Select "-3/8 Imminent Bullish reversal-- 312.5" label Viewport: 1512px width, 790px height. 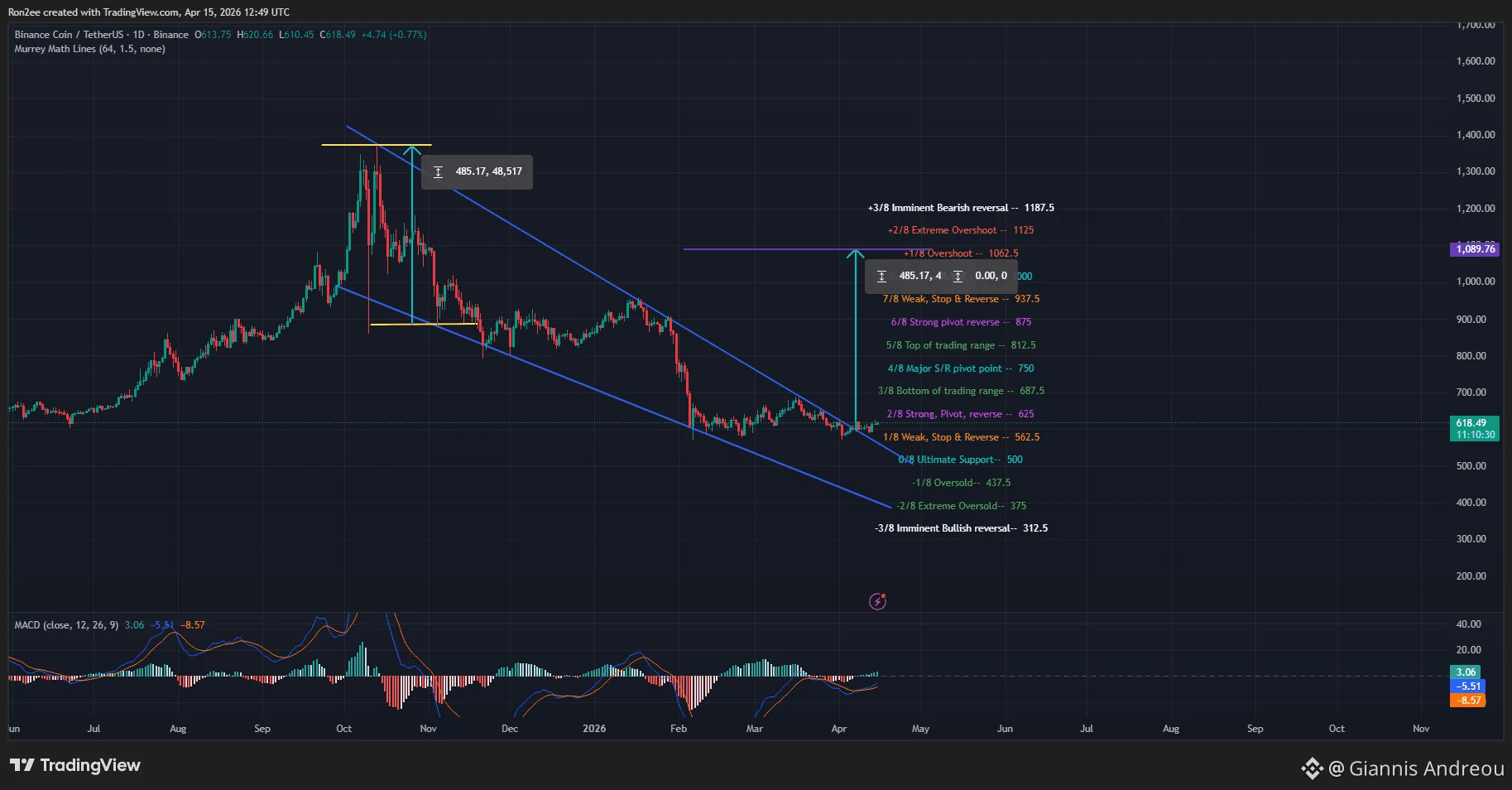[x=961, y=528]
